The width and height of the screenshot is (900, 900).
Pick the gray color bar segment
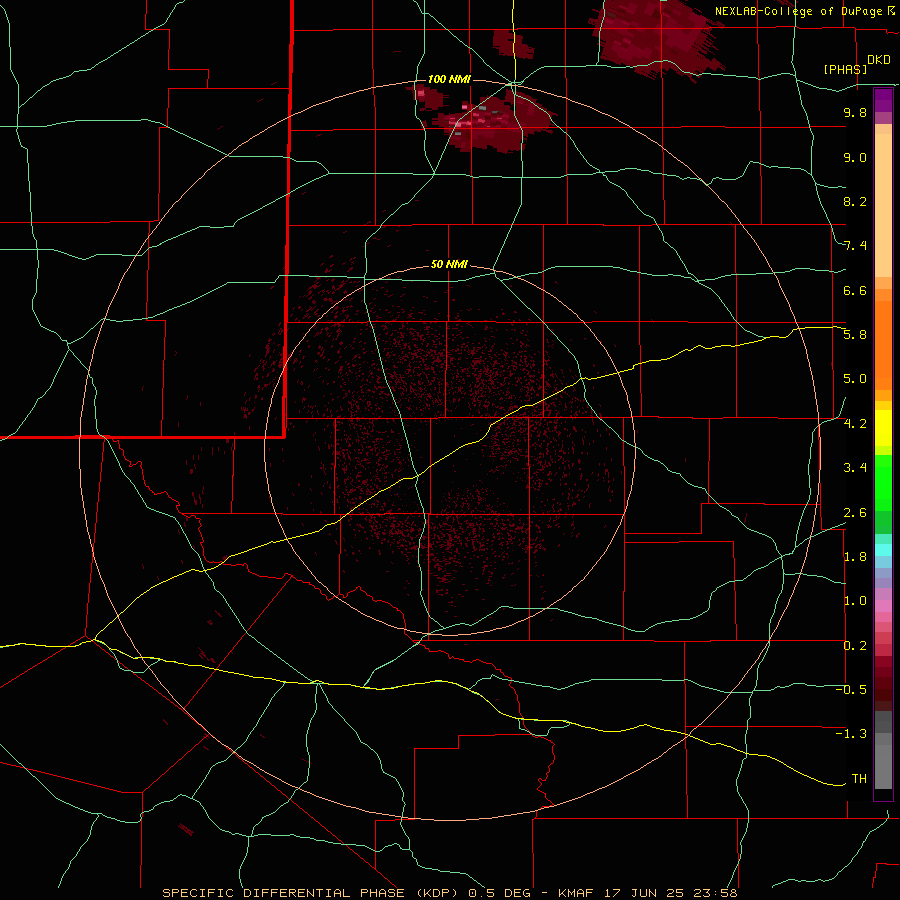[883, 767]
